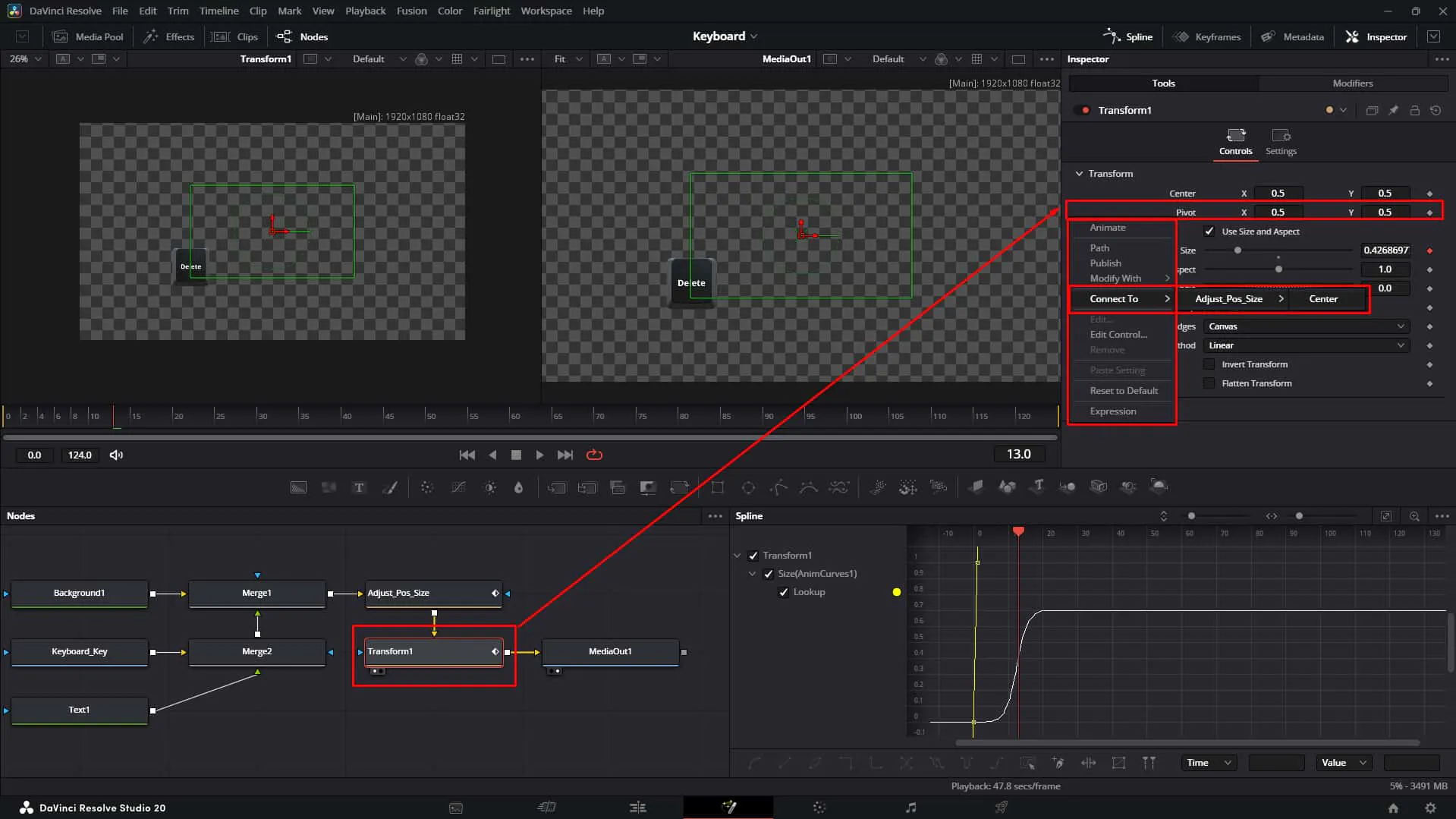
Task: Open the Fairlight page music note icon
Action: click(910, 808)
